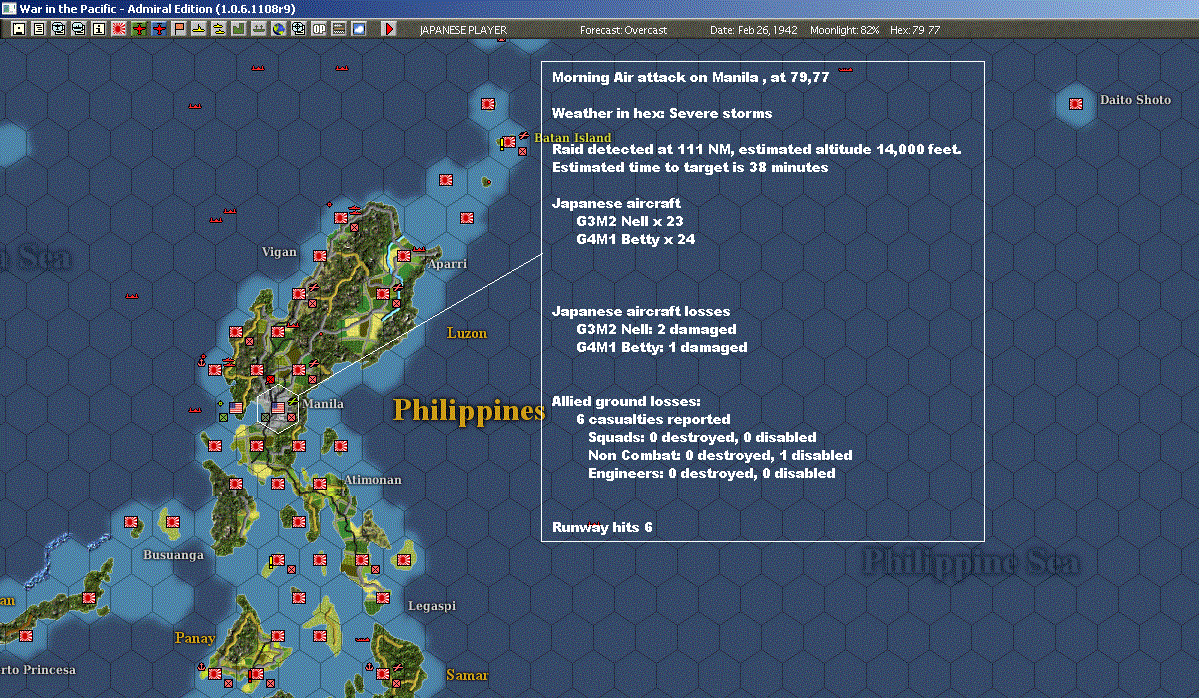Click the green land terrain toolbar icon
This screenshot has height=698, width=1199.
pyautogui.click(x=239, y=29)
